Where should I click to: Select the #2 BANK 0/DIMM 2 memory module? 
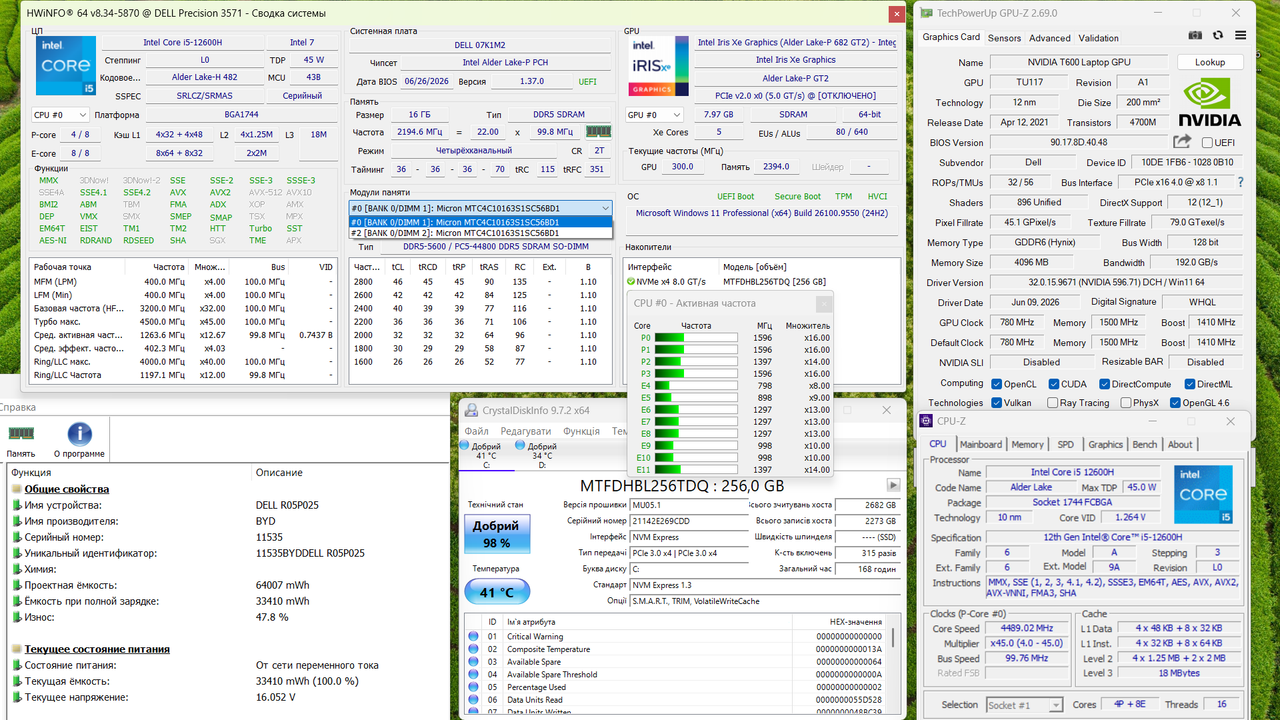480,233
